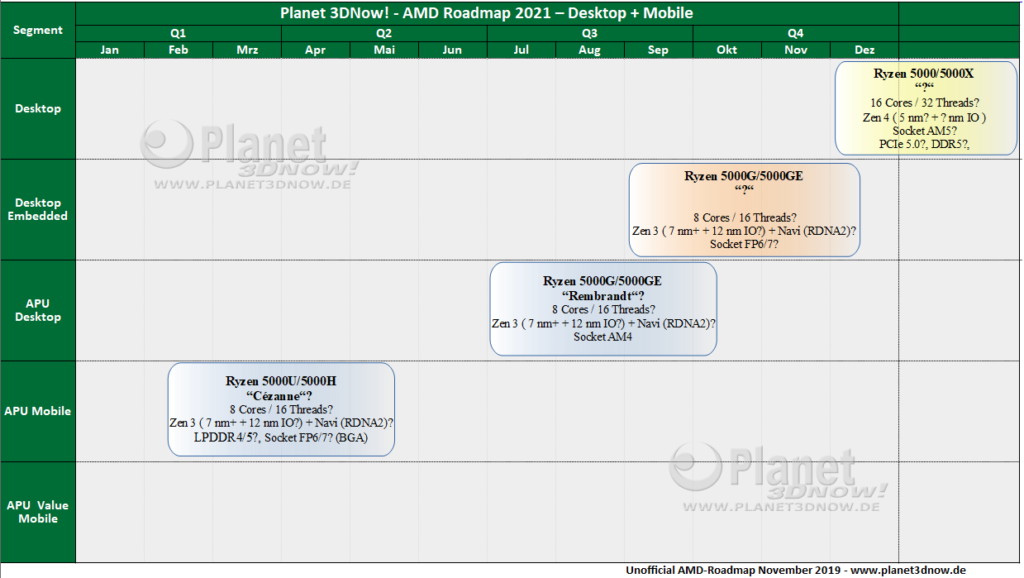Click the "Socket AM4" text
Screen dimensions: 1024x578
coord(603,337)
